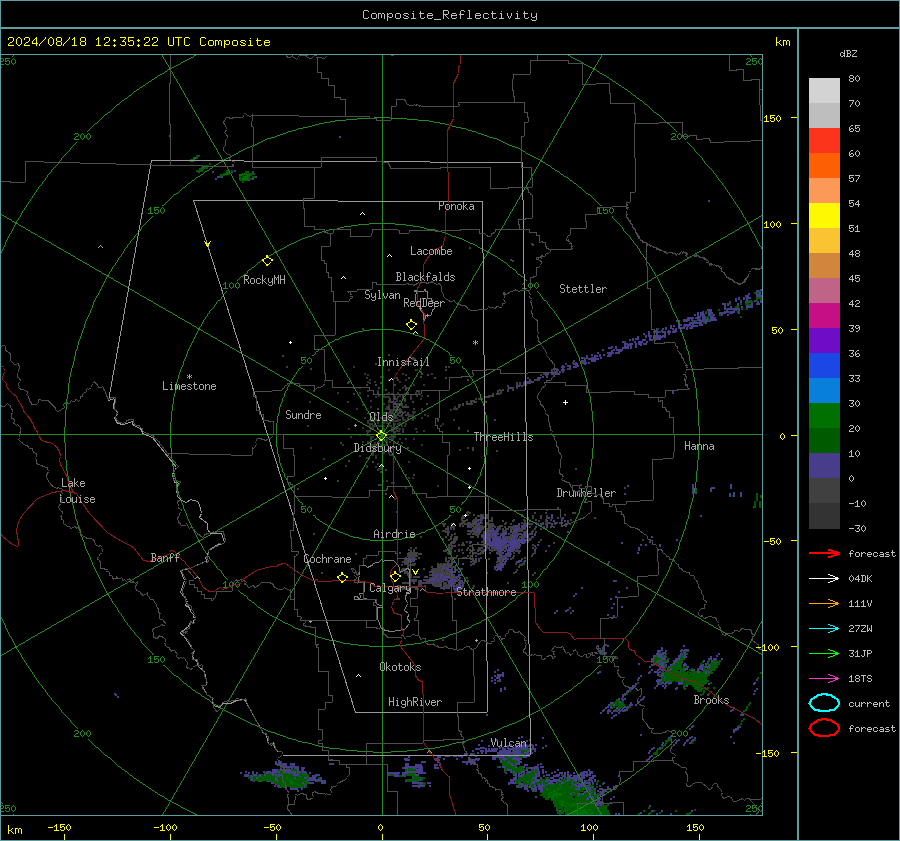This screenshot has height=841, width=900.
Task: Click the Vulcan city label
Action: pyautogui.click(x=509, y=743)
